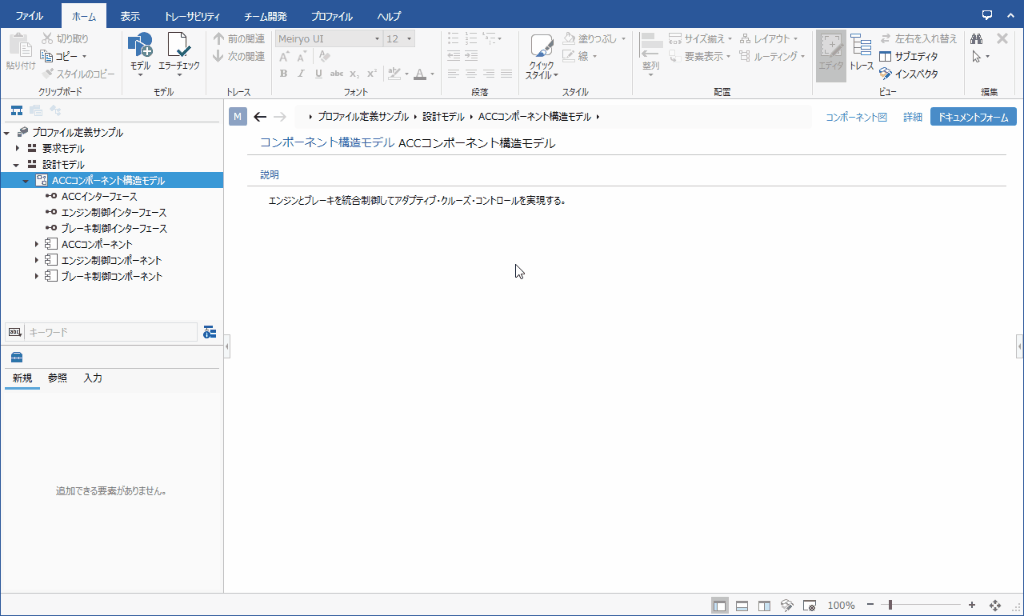
Task: Click the zoom slider in status bar
Action: point(890,605)
